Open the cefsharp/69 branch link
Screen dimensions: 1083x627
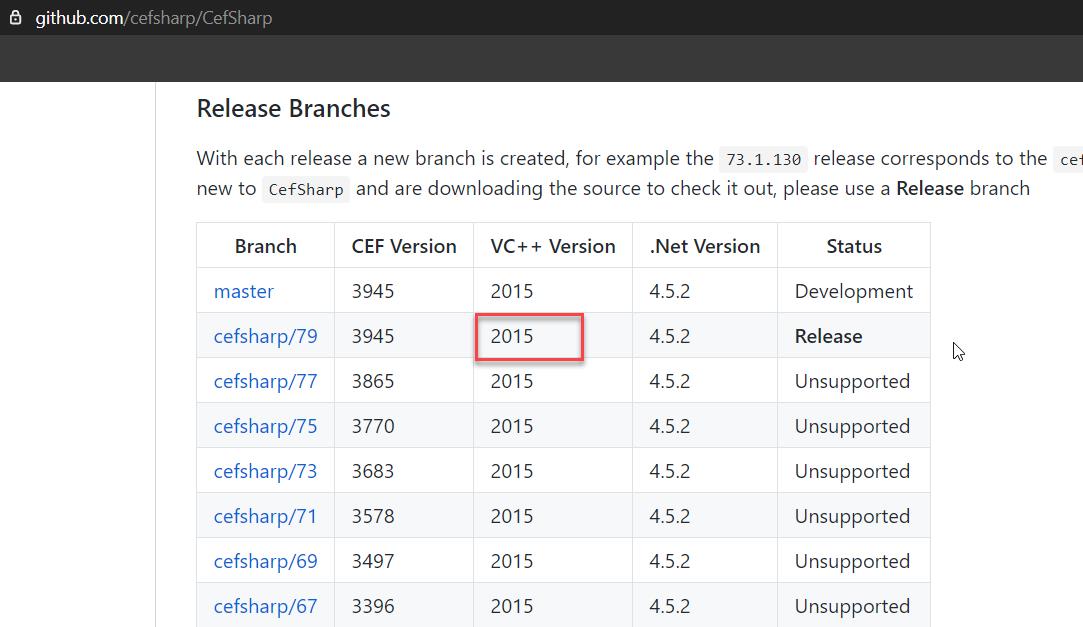(264, 561)
